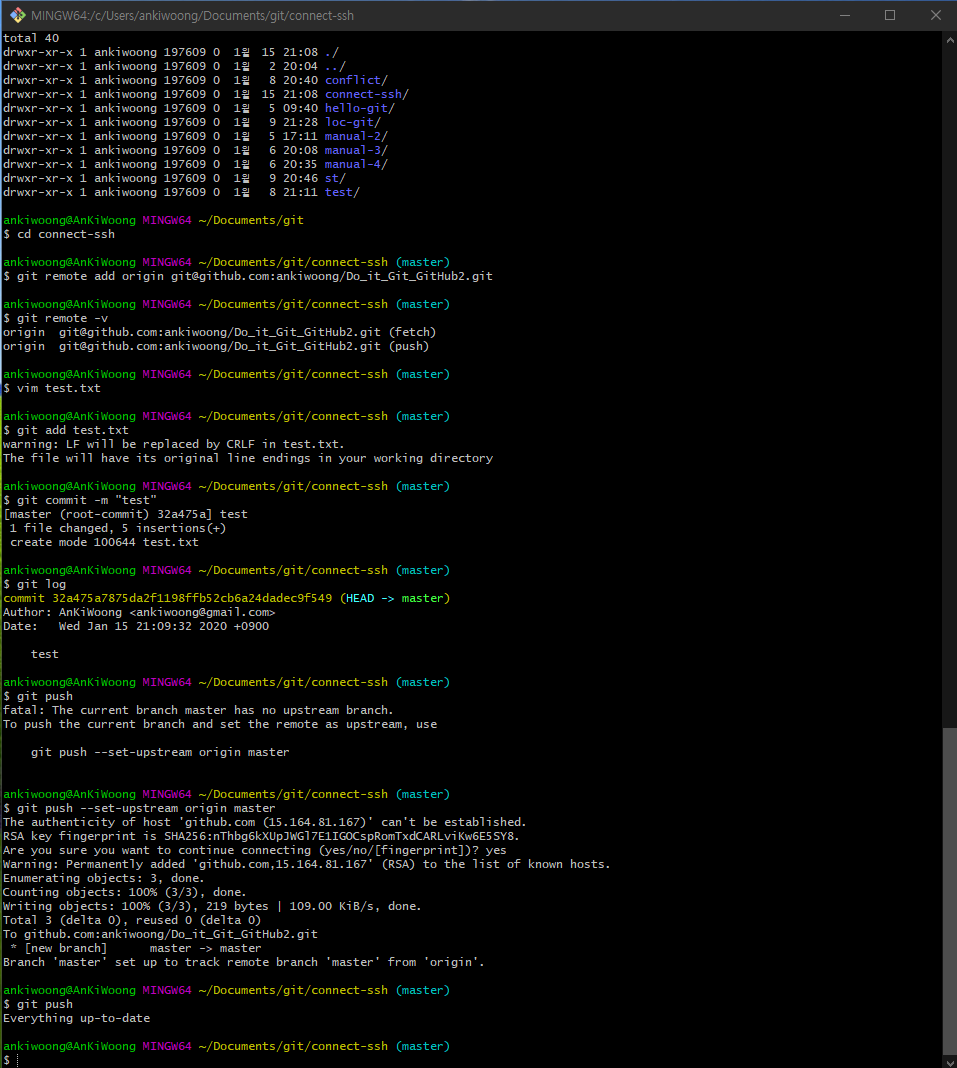Minimize the MINGW64 terminal window
The image size is (957, 1068).
coord(845,15)
